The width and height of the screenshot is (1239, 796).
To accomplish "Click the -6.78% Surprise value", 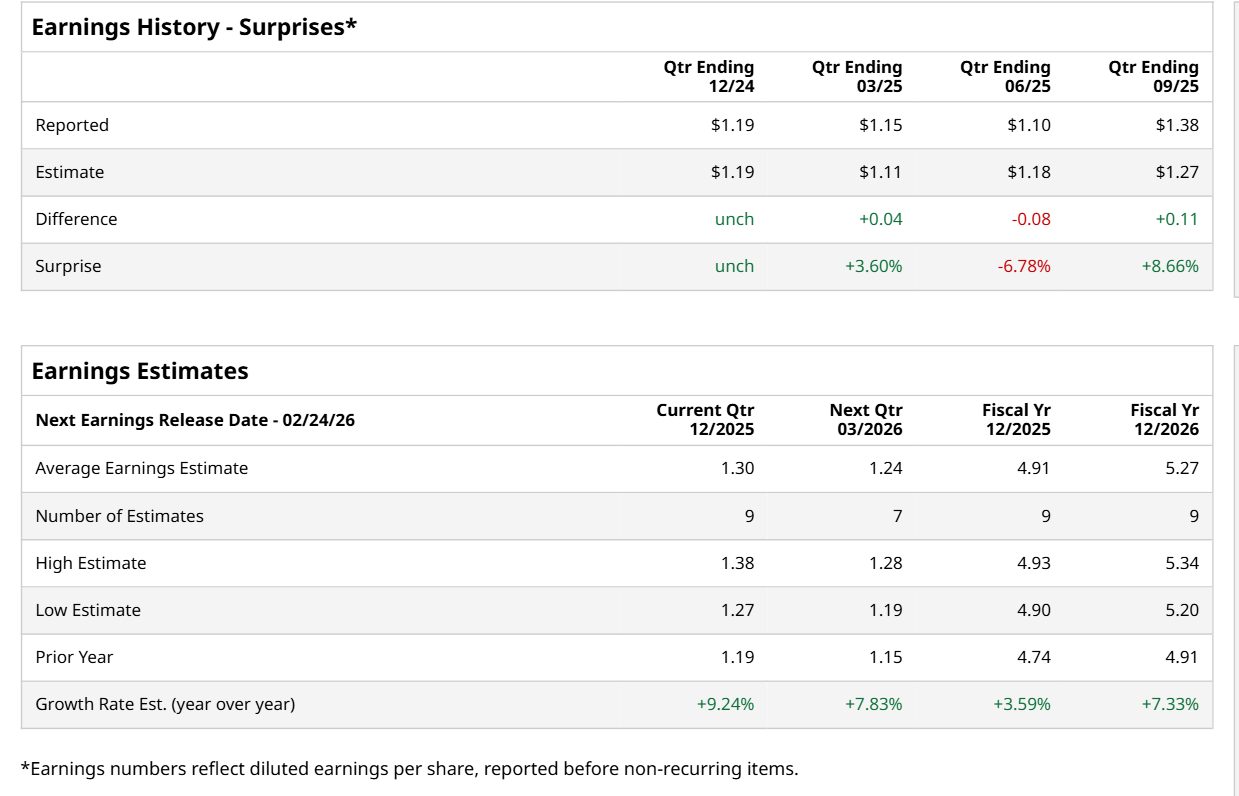I will pos(1024,266).
